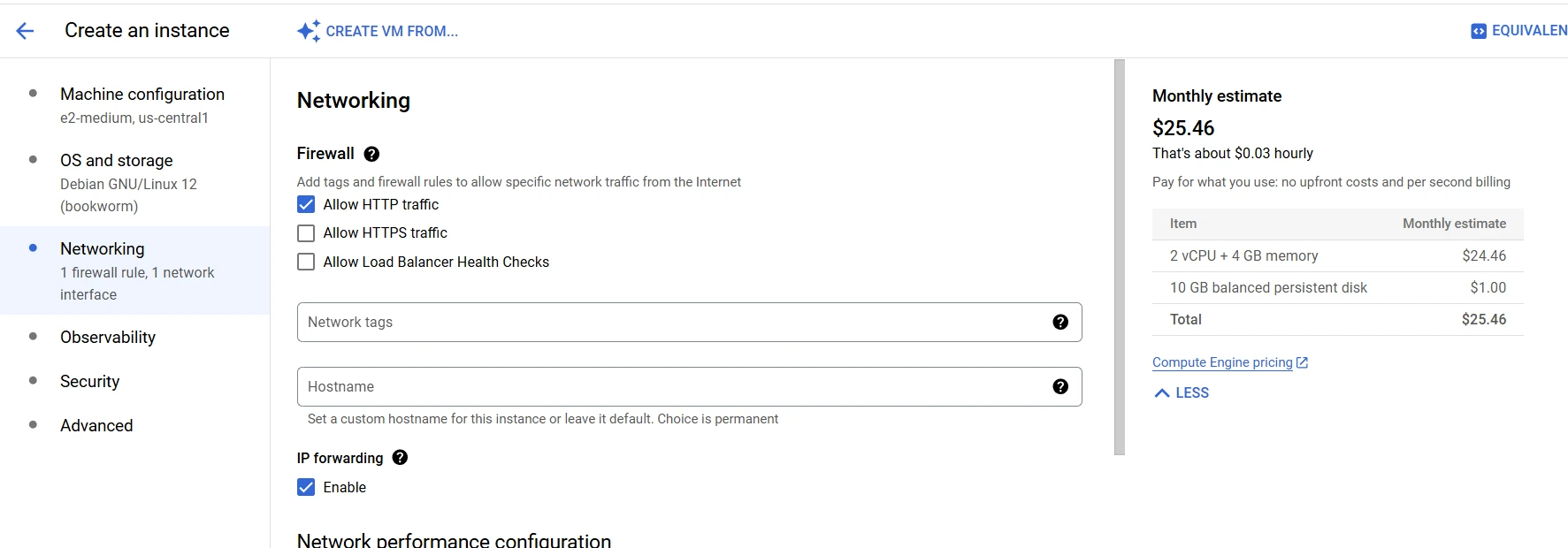
Task: Open the Compute Engine pricing link
Action: point(1222,362)
